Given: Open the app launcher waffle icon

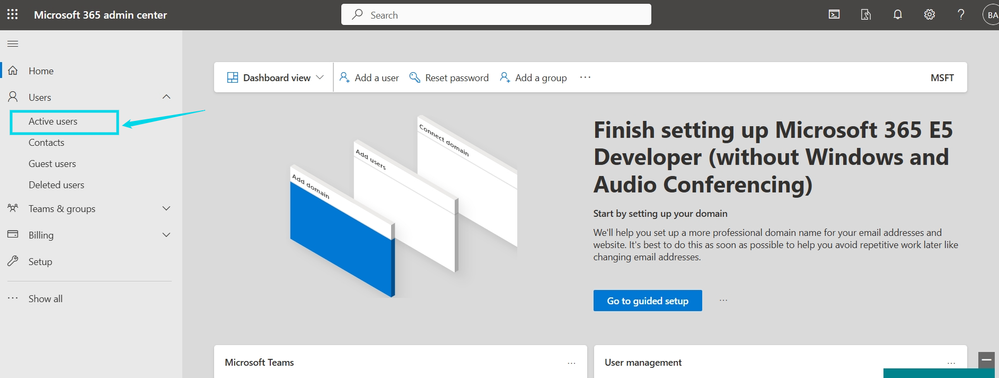Looking at the screenshot, I should coord(12,14).
